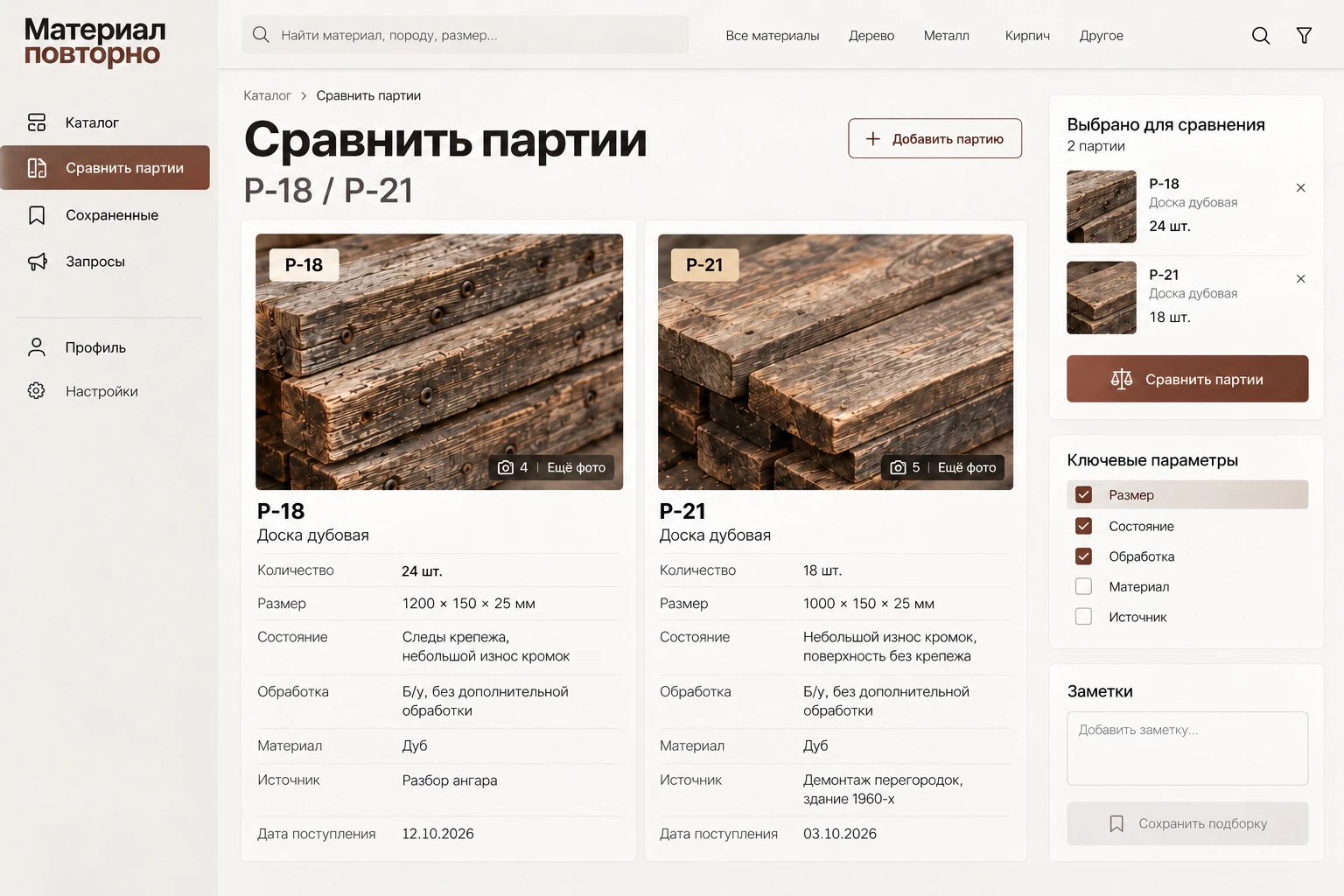Click the Сохраненные bookmark icon
1344x896 pixels.
click(x=37, y=215)
